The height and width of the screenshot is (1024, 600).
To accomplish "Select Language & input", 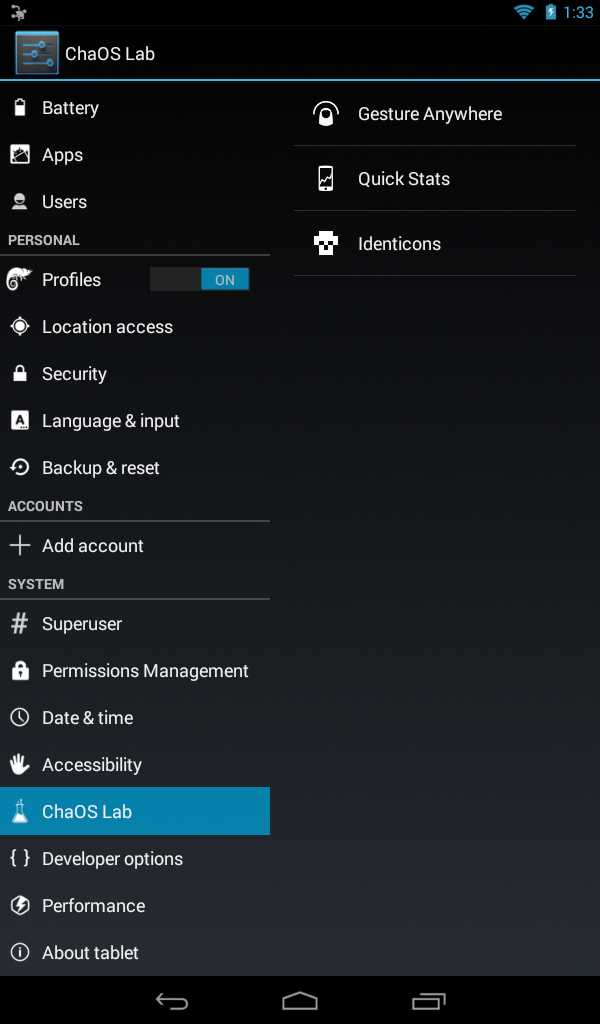I will pyautogui.click(x=134, y=421).
